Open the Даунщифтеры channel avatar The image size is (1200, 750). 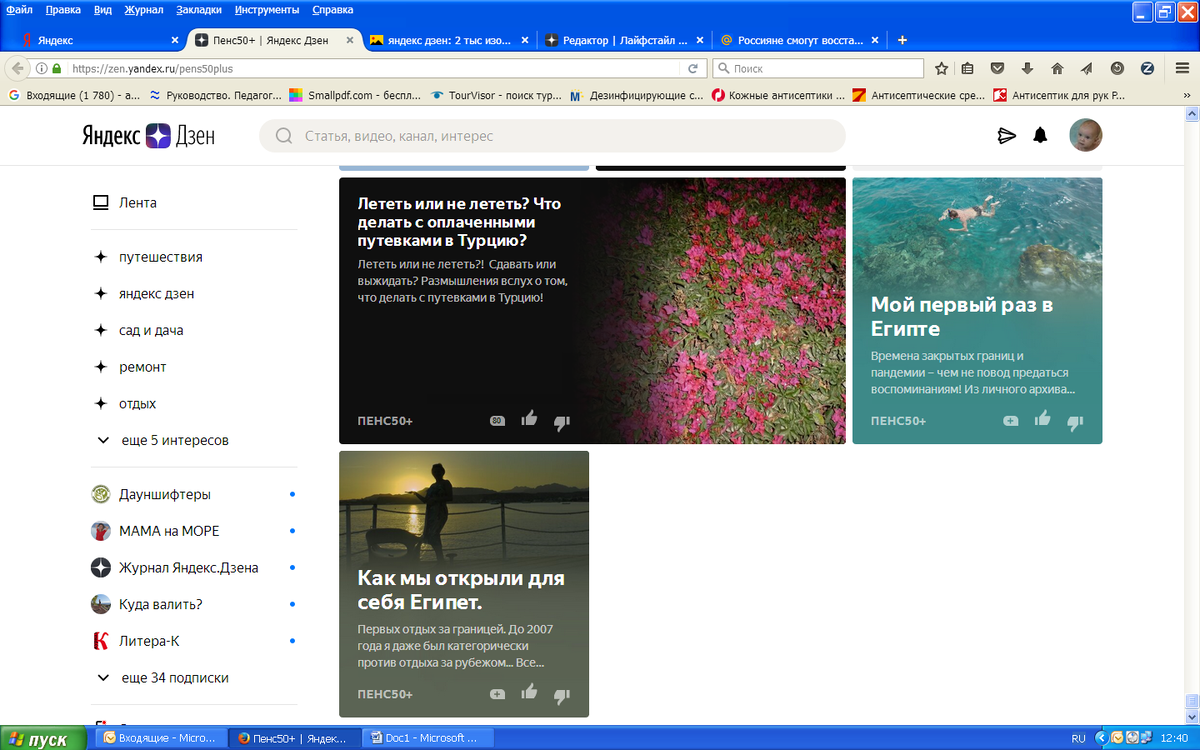click(100, 493)
